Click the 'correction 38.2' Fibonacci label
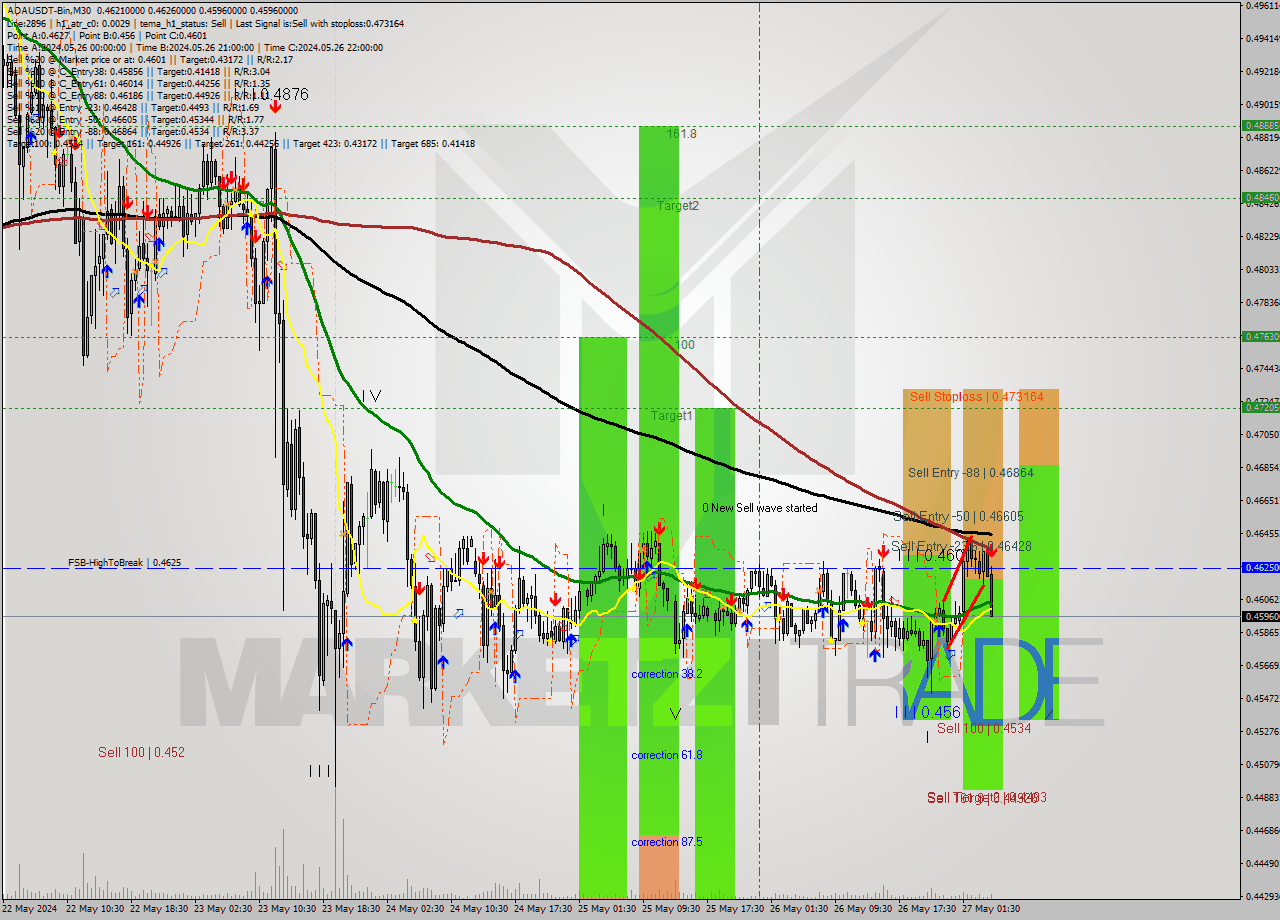Screen dimensions: 1280x920 [x=667, y=674]
